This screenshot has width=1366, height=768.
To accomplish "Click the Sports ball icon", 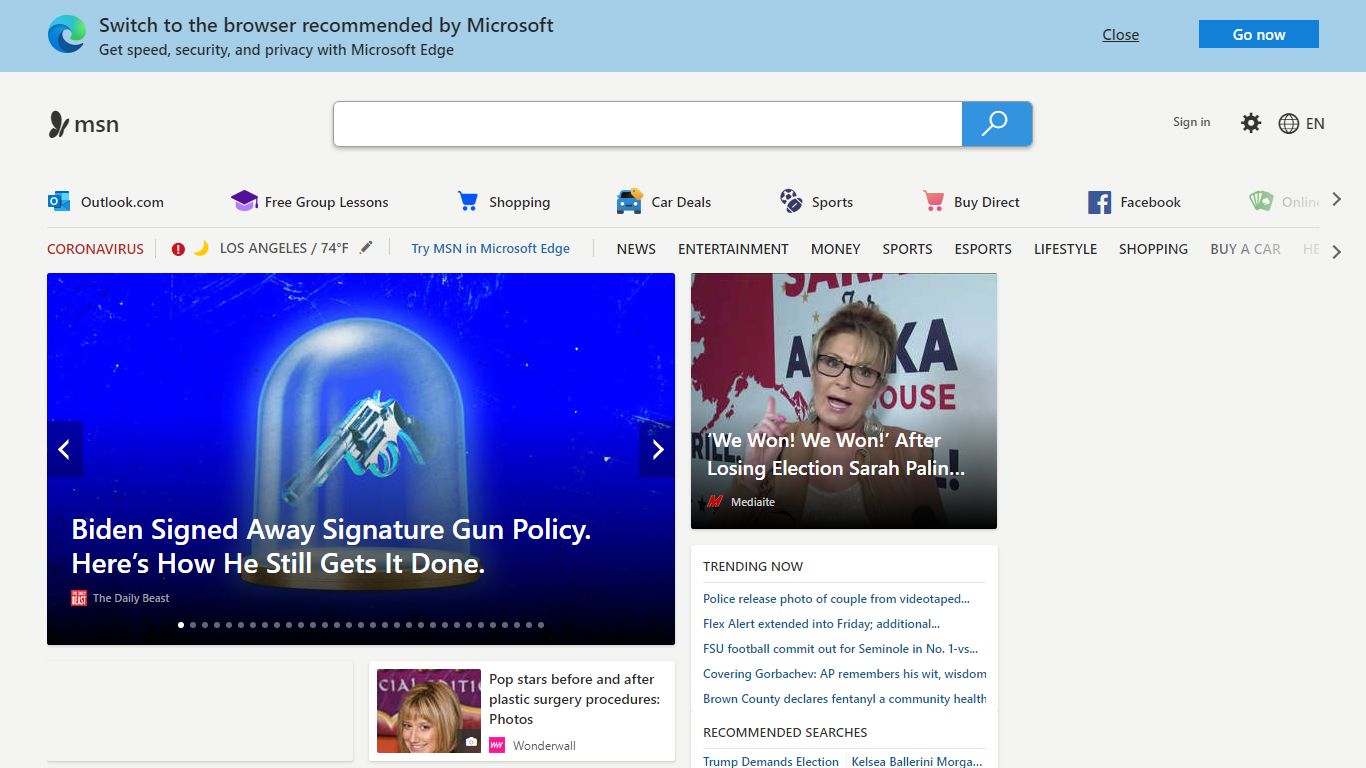I will [x=791, y=201].
